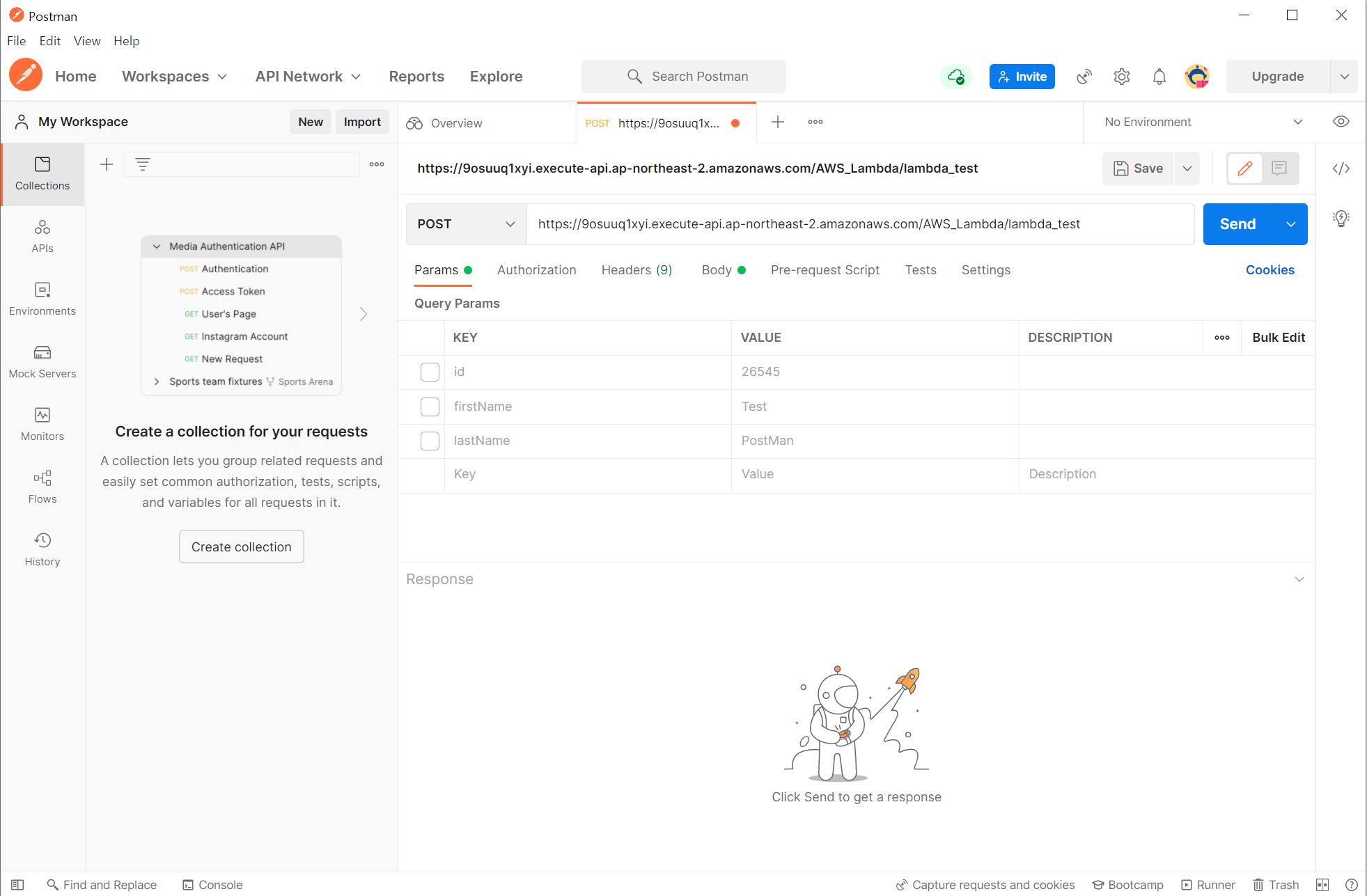The height and width of the screenshot is (896, 1367).
Task: Collapse the Media Authentication API collection
Action: 157,246
